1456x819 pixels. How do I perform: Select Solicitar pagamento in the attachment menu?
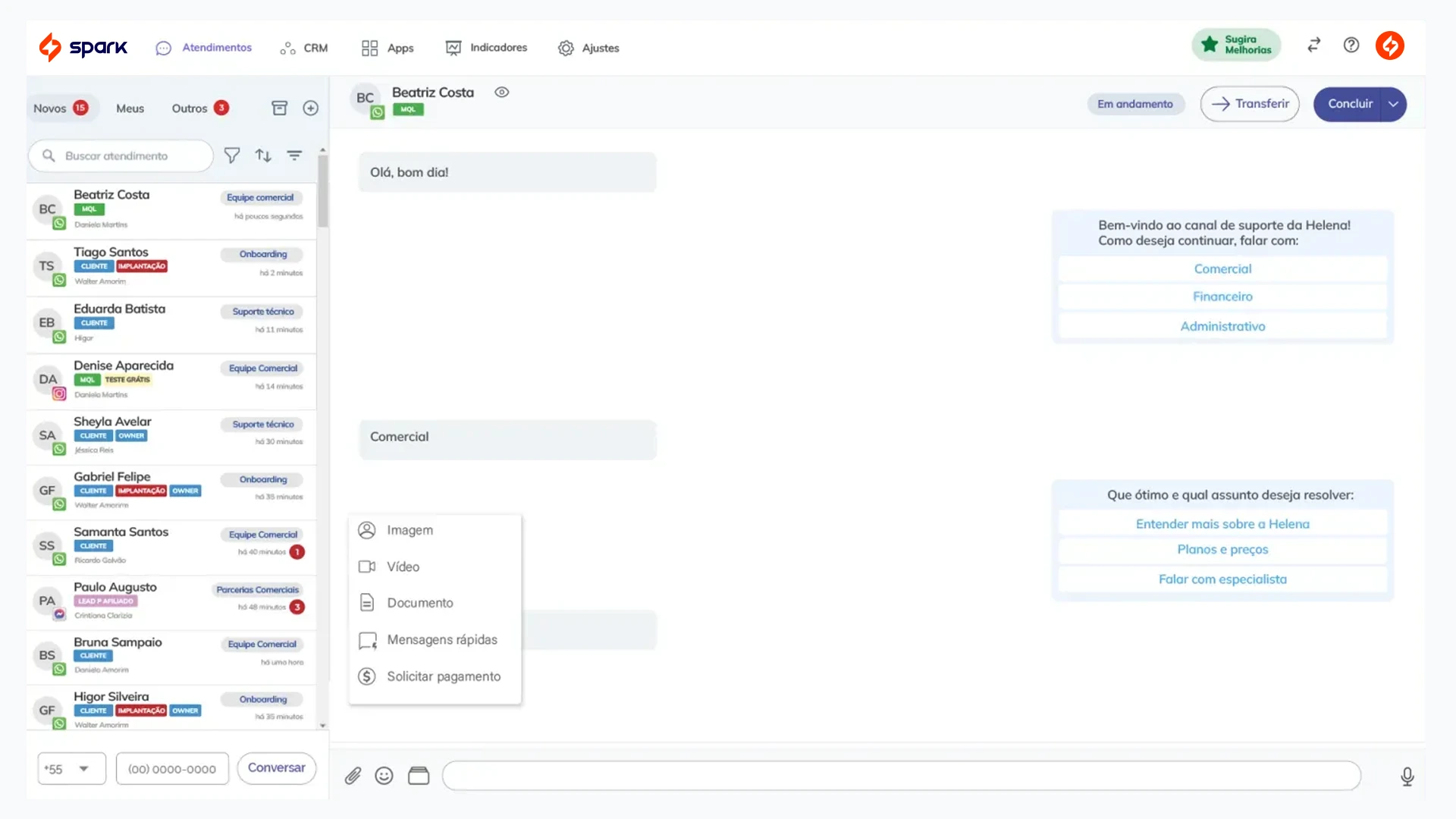point(444,676)
